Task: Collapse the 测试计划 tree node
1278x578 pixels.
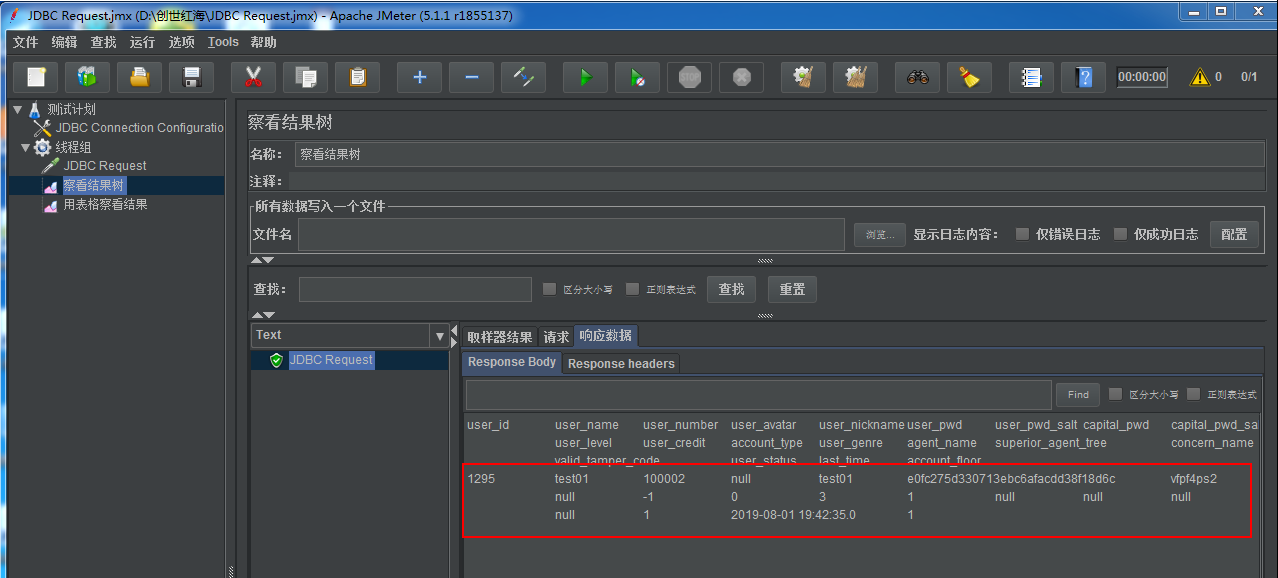Action: tap(17, 109)
